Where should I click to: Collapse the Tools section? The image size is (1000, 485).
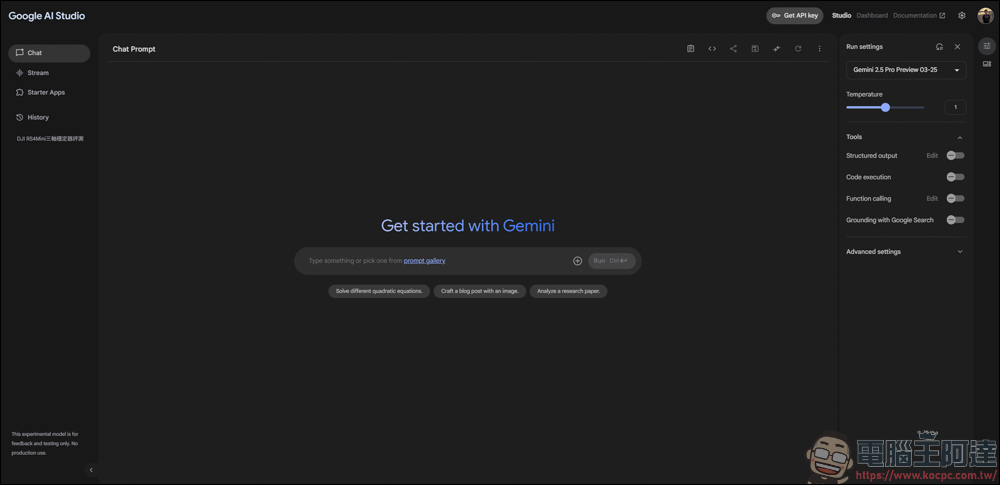tap(960, 137)
